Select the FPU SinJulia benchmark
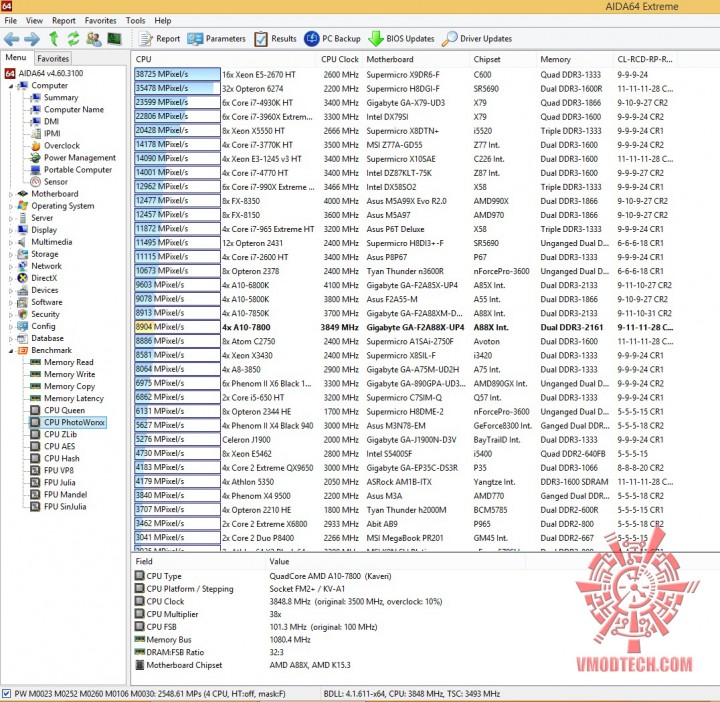The image size is (720, 702). tap(59, 506)
